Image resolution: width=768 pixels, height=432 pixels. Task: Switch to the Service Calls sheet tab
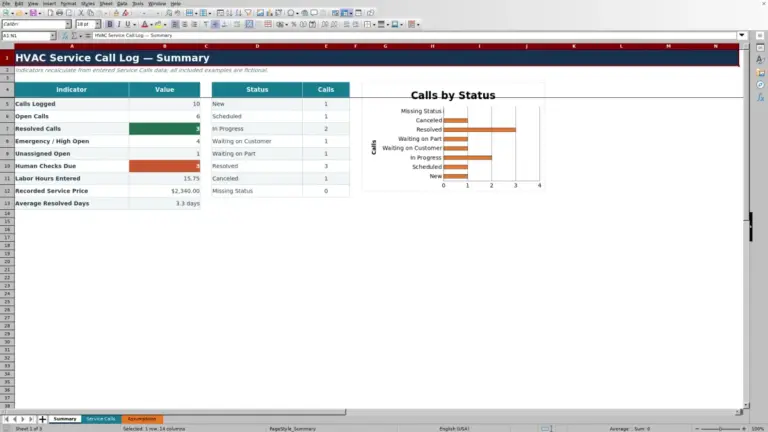[100, 419]
